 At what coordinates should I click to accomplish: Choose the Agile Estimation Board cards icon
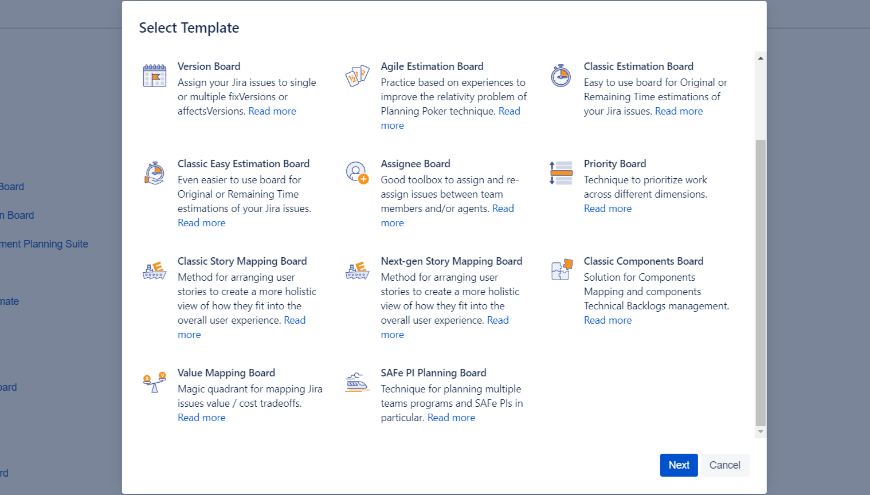[357, 75]
